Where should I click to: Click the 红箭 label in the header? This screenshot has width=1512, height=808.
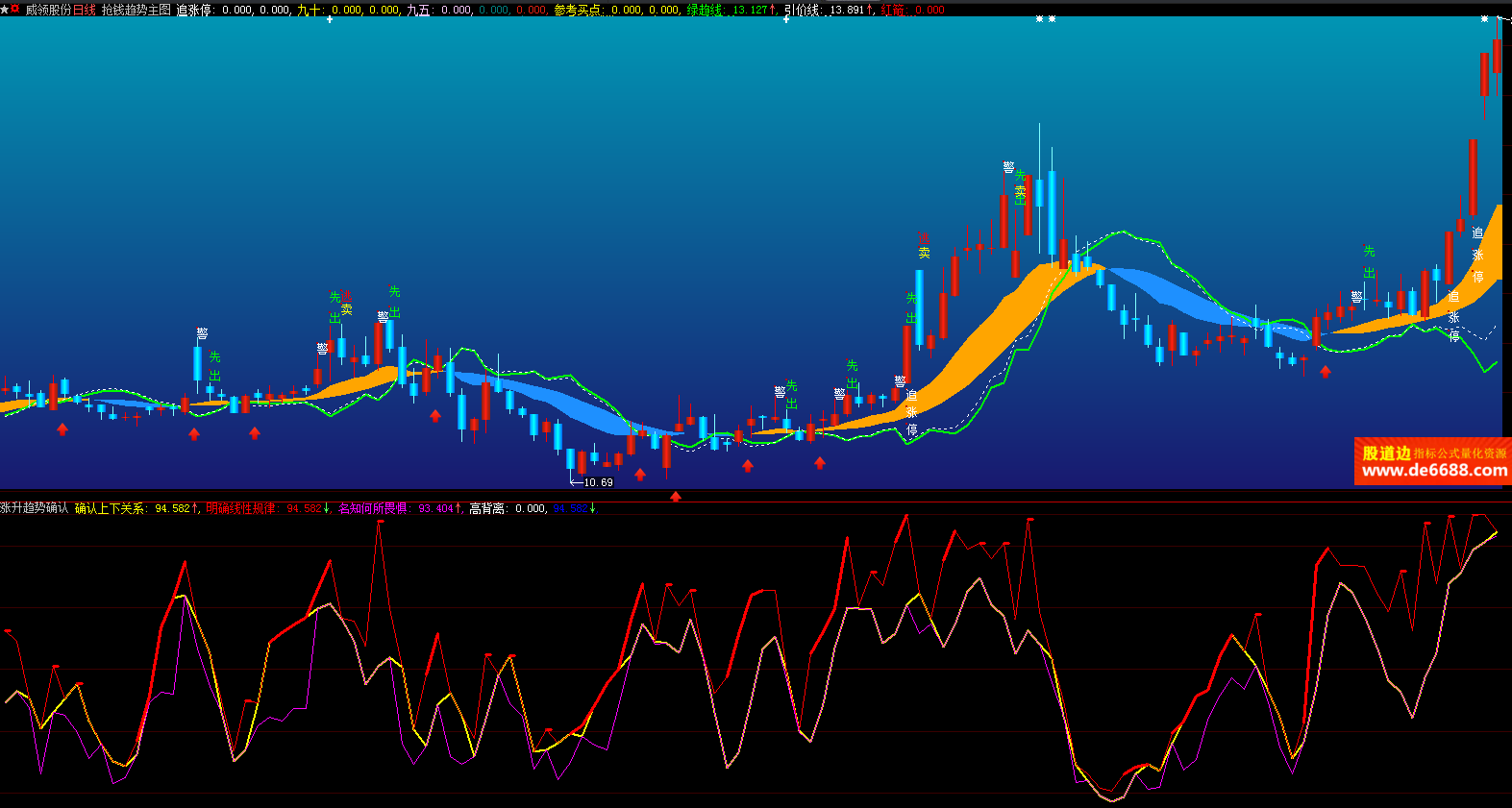[894, 10]
